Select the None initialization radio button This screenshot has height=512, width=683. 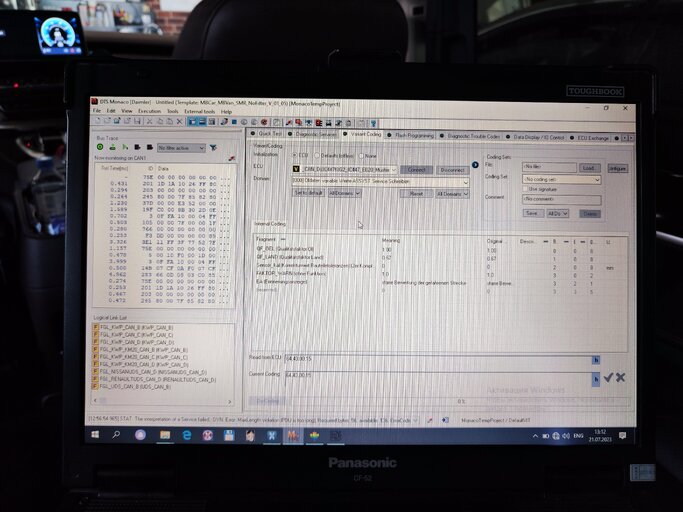(x=362, y=156)
